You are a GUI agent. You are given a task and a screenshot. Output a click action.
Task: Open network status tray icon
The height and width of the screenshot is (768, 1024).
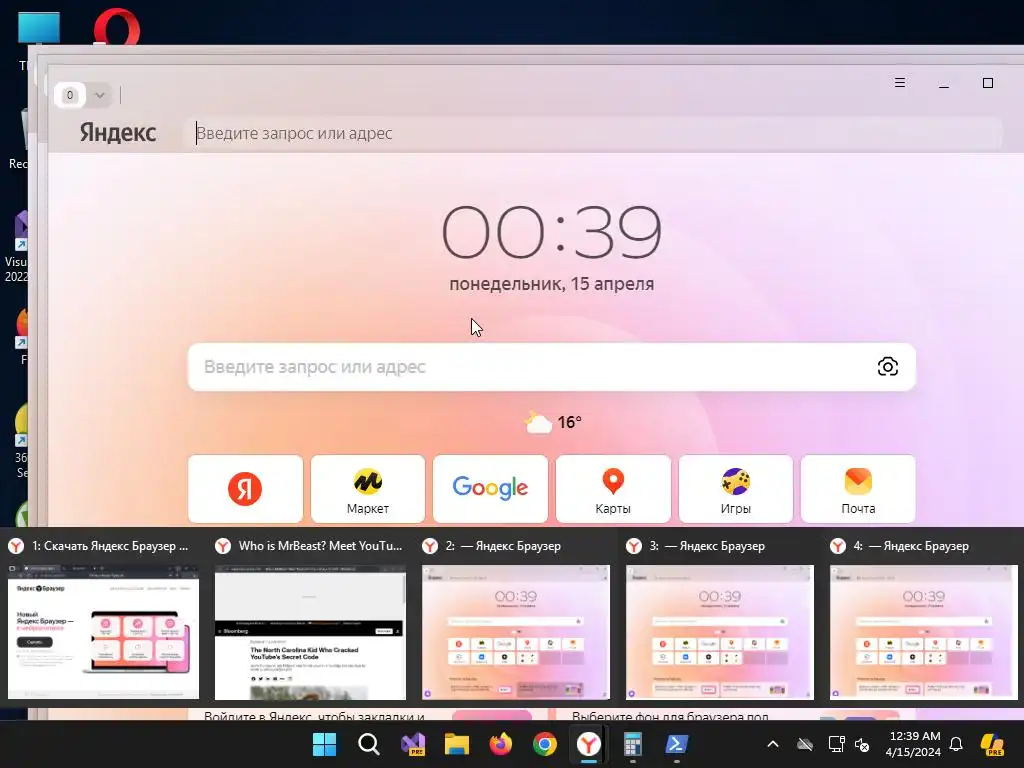(836, 744)
